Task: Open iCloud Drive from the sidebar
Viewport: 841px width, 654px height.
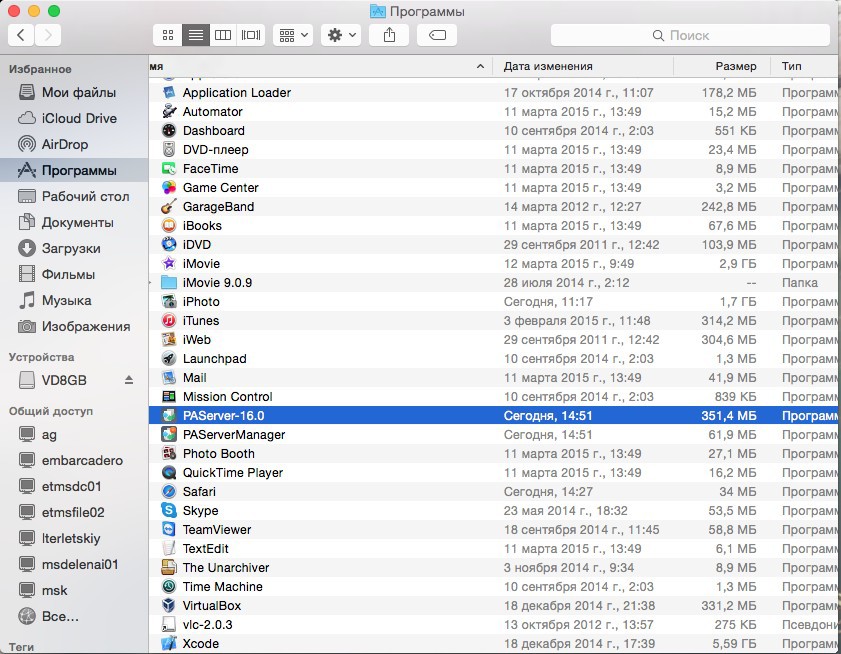Action: pyautogui.click(x=74, y=118)
